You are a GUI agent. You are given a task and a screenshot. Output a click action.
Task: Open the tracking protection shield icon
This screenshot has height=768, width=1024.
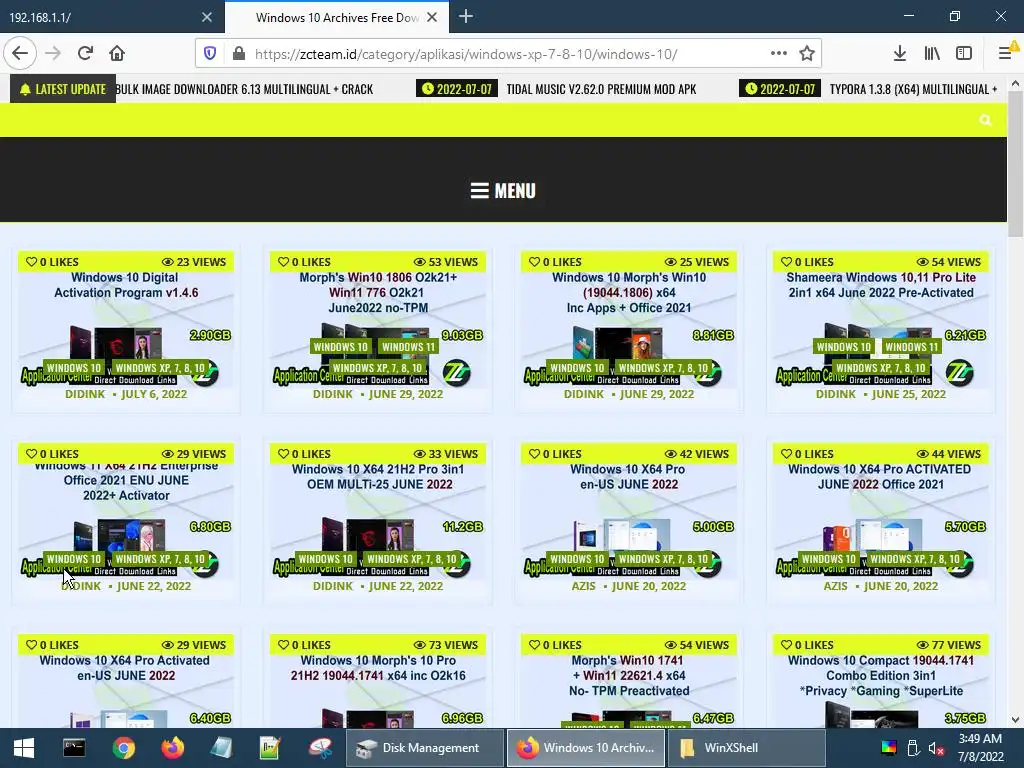210,54
